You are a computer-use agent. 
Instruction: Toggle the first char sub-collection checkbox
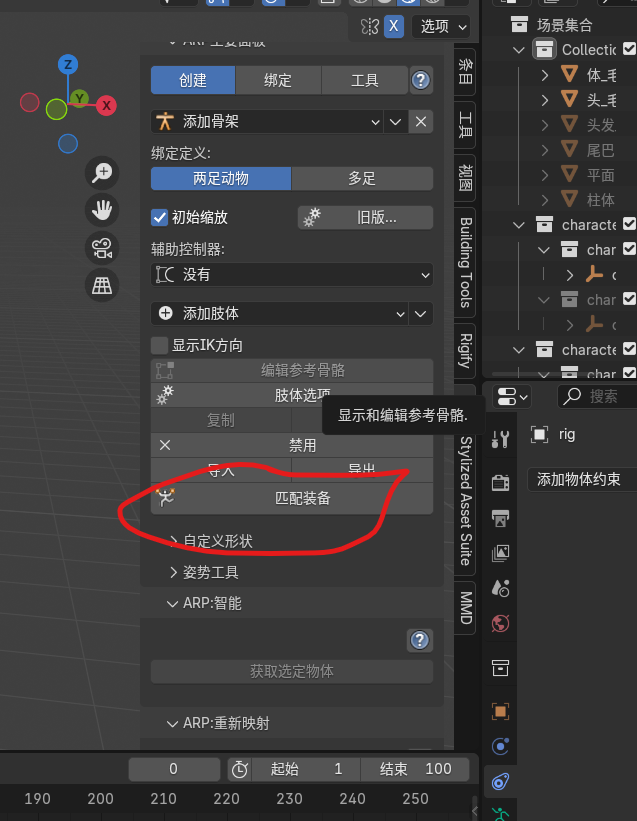point(629,249)
